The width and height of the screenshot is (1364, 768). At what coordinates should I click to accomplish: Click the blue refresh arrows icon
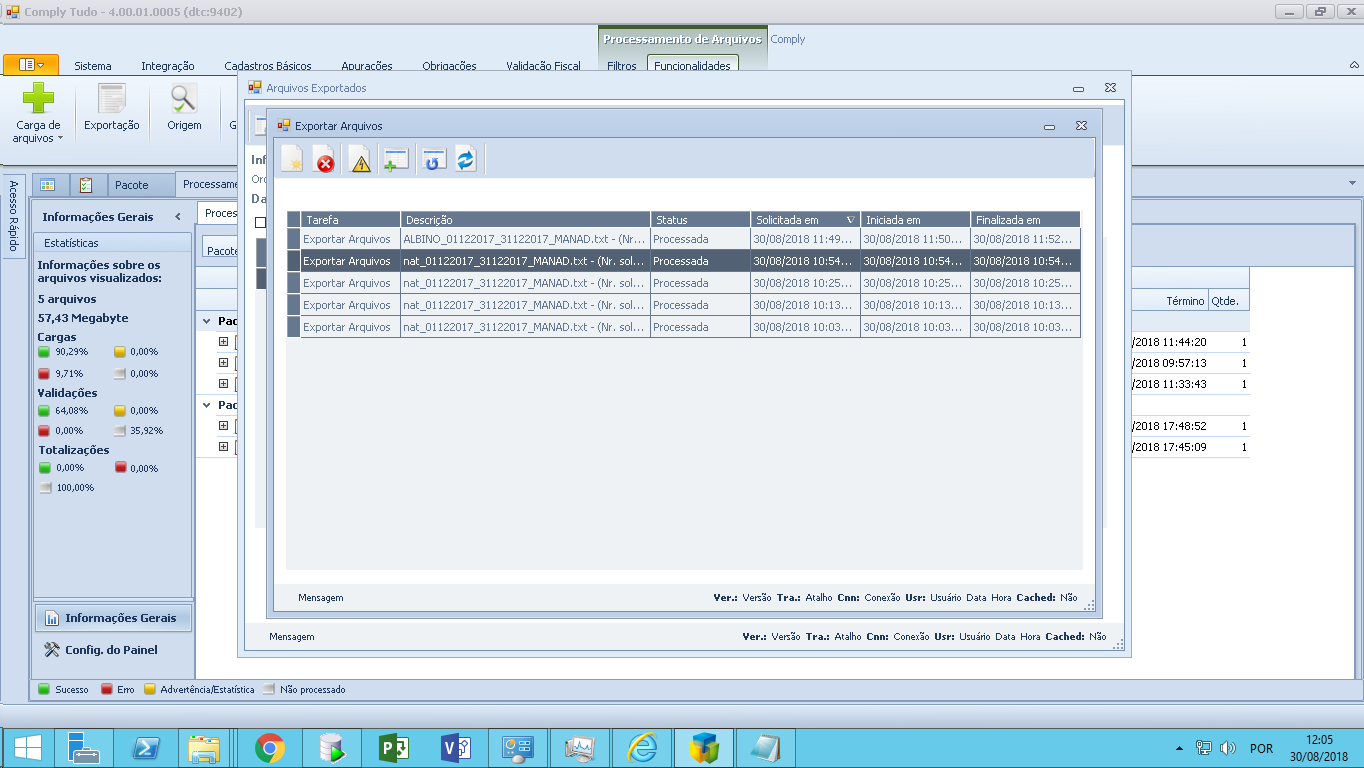point(466,160)
